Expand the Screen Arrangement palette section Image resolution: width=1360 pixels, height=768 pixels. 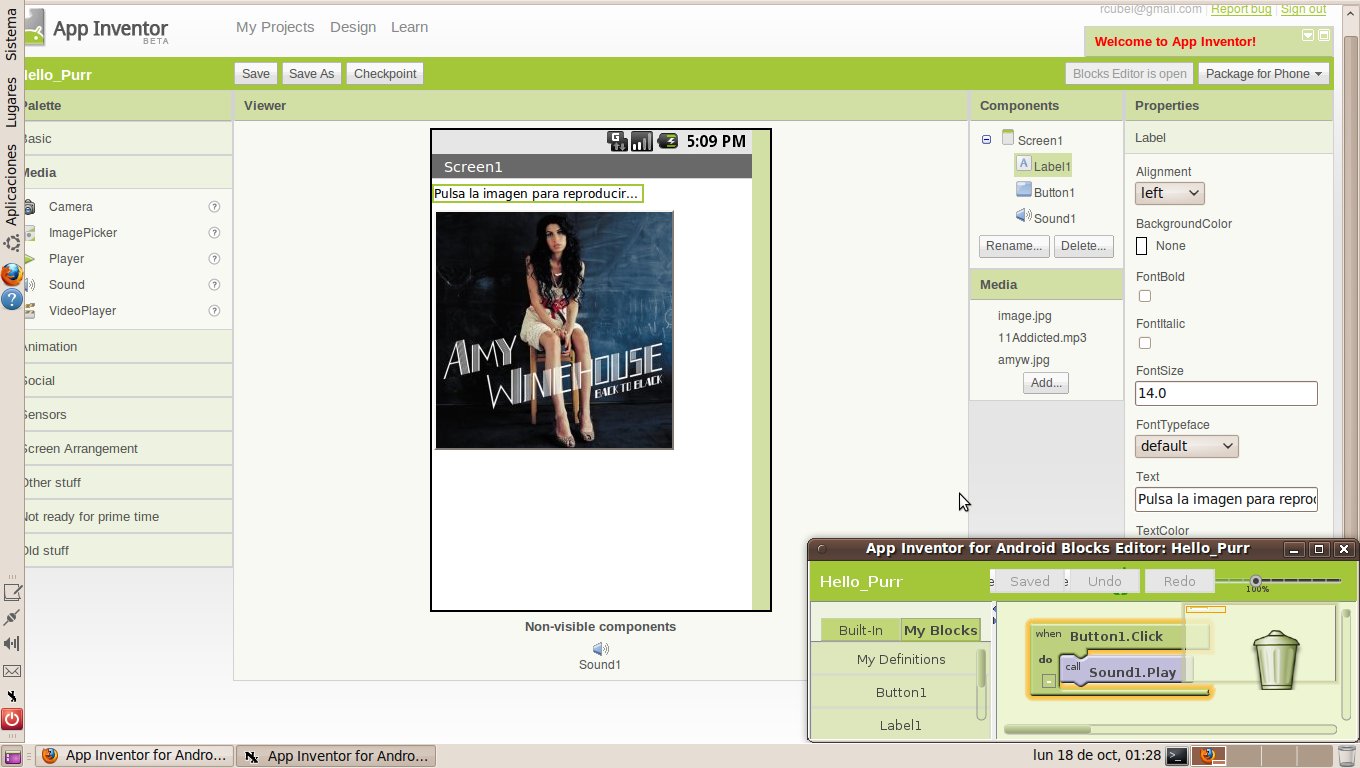click(x=128, y=449)
